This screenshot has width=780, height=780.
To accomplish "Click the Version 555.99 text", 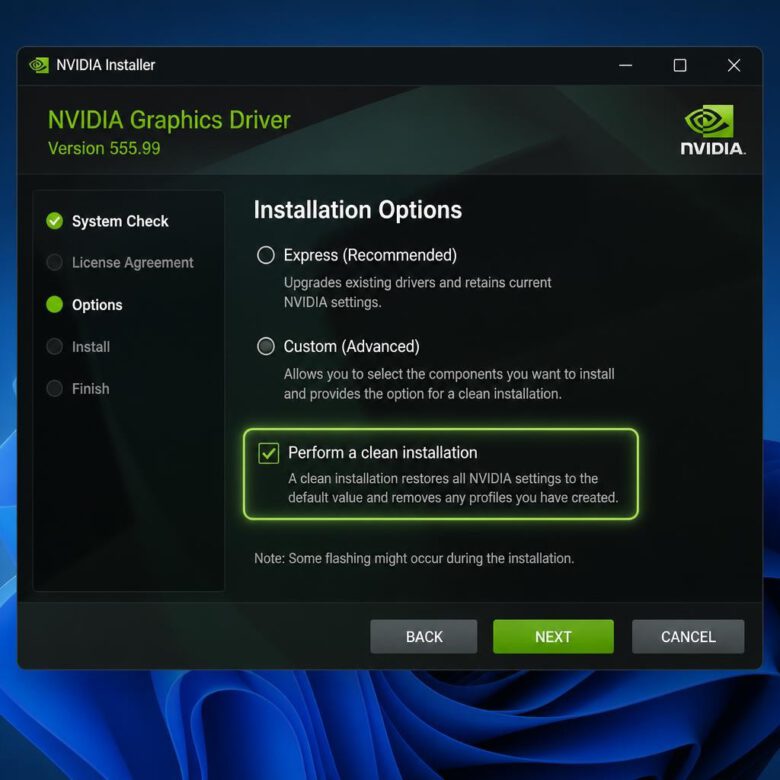I will pos(104,148).
